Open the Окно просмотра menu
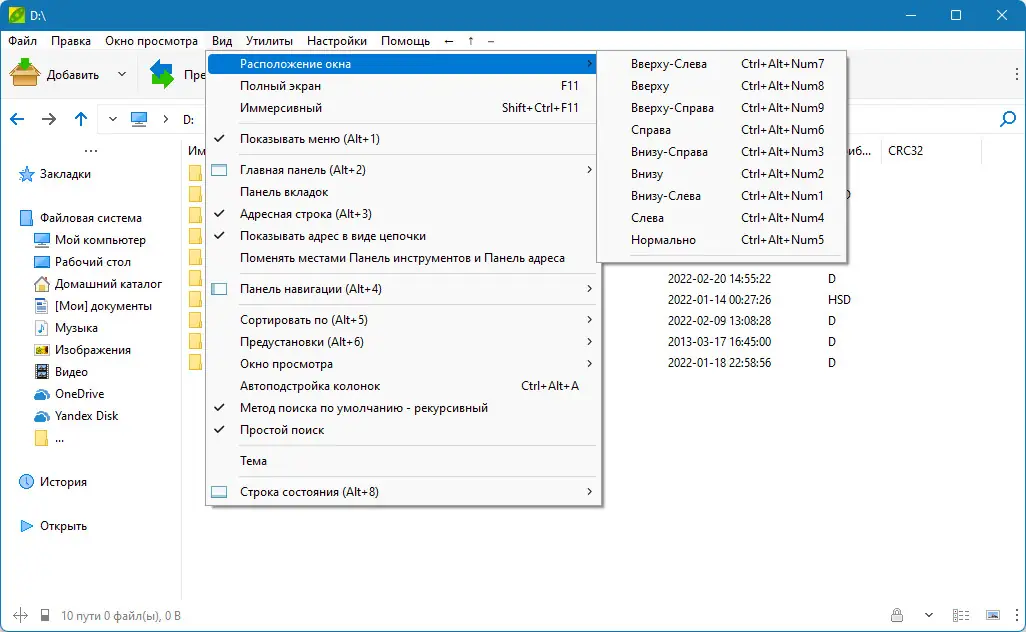Image resolution: width=1026 pixels, height=632 pixels. click(x=151, y=41)
